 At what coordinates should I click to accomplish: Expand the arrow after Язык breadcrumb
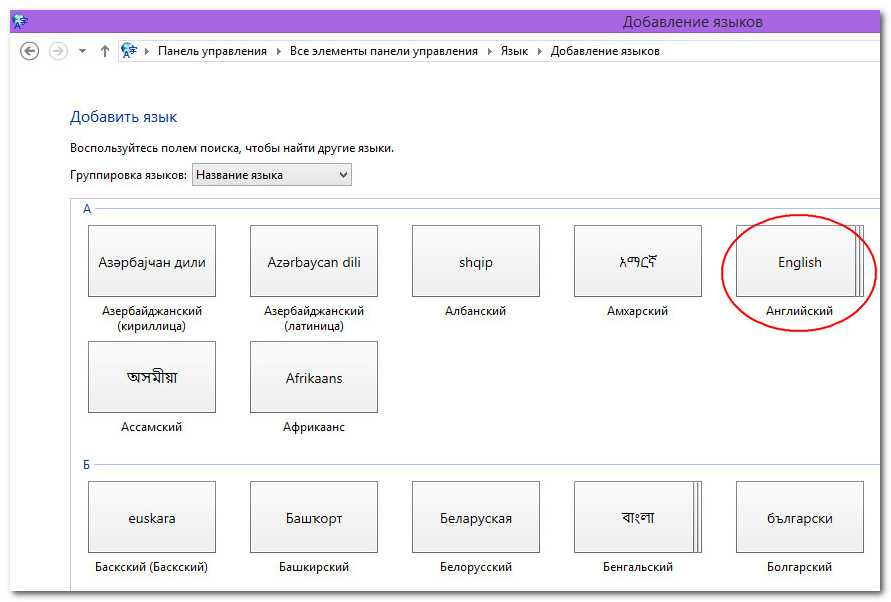click(x=540, y=51)
